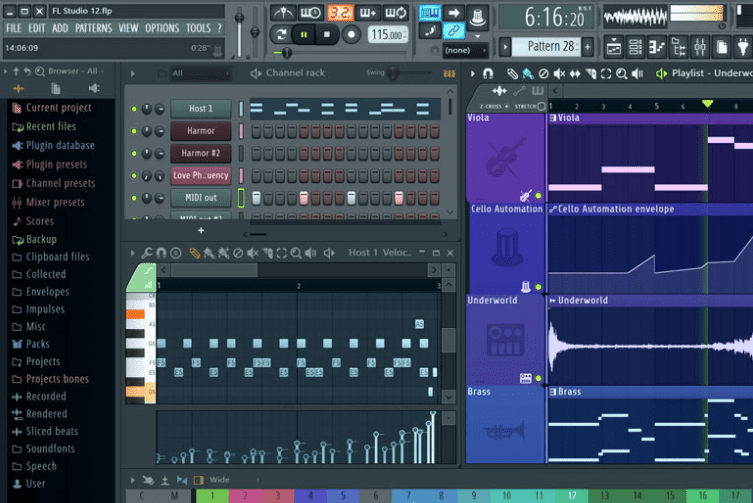
Task: Open channel rack options menu arrow
Action: pyautogui.click(x=133, y=74)
